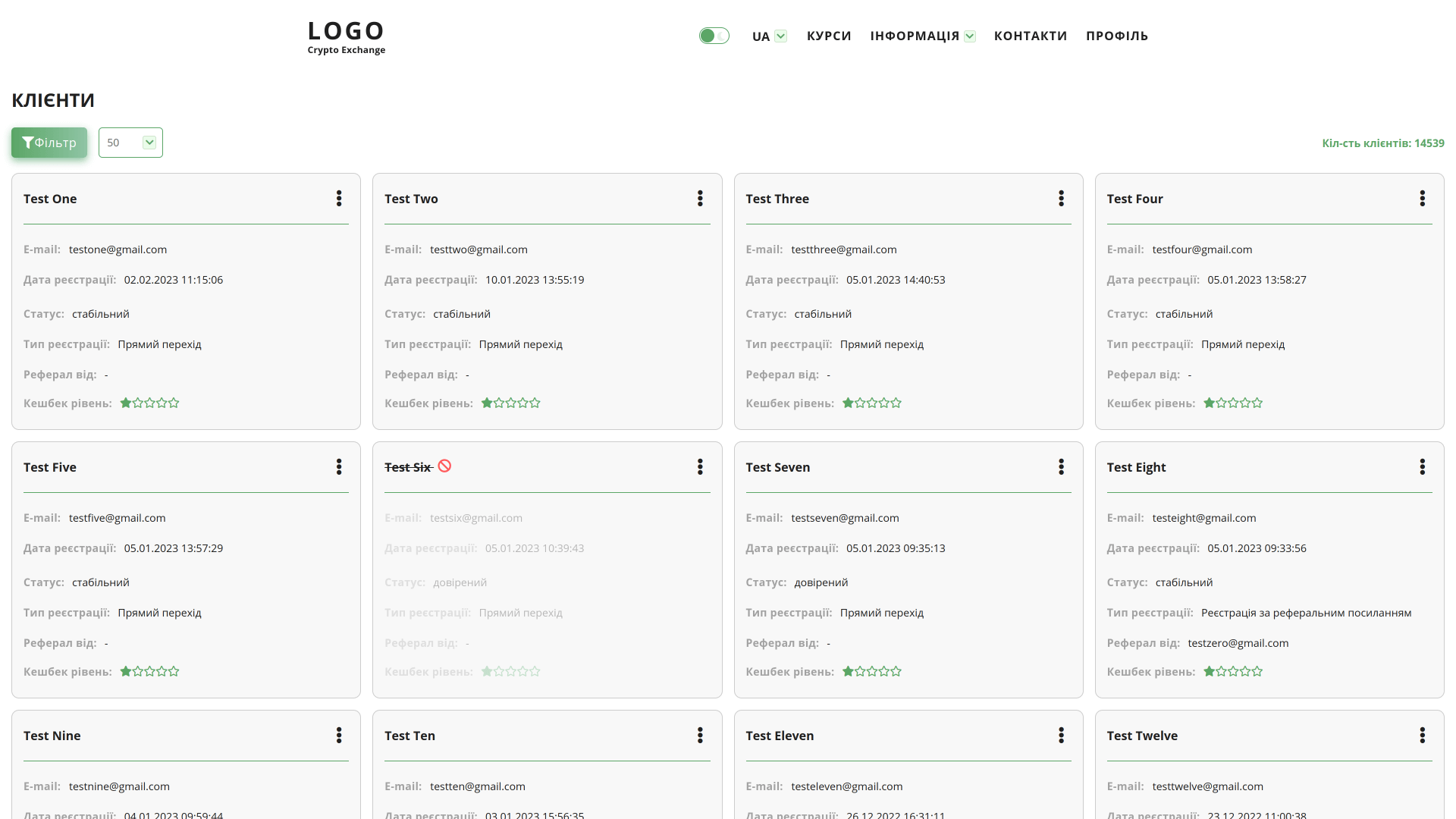This screenshot has height=819, width=1456.
Task: Click cashback level stars on Test Five card
Action: 149,671
